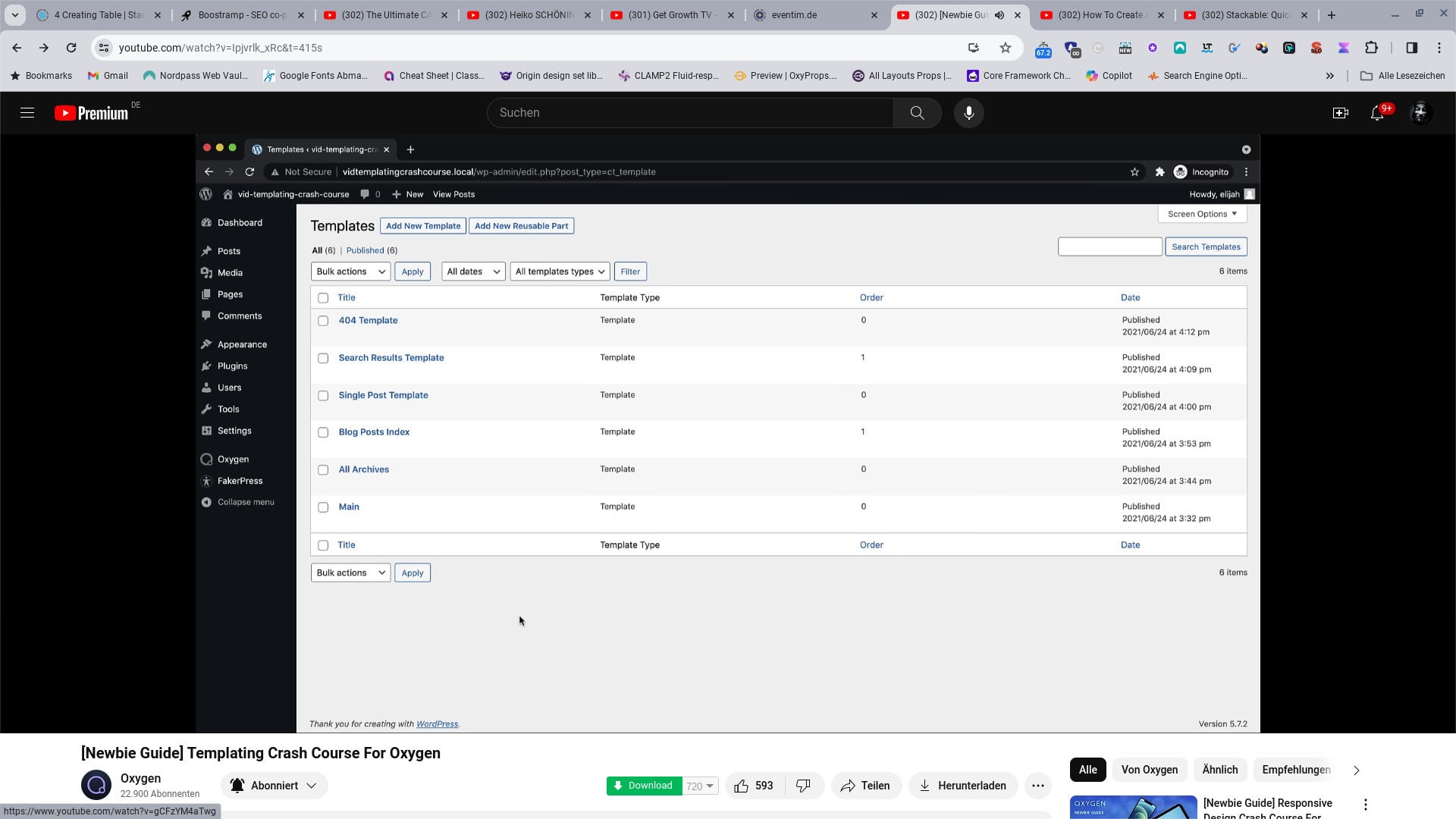Click the YouTube search magnifier button
The width and height of the screenshot is (1456, 819).
click(917, 113)
